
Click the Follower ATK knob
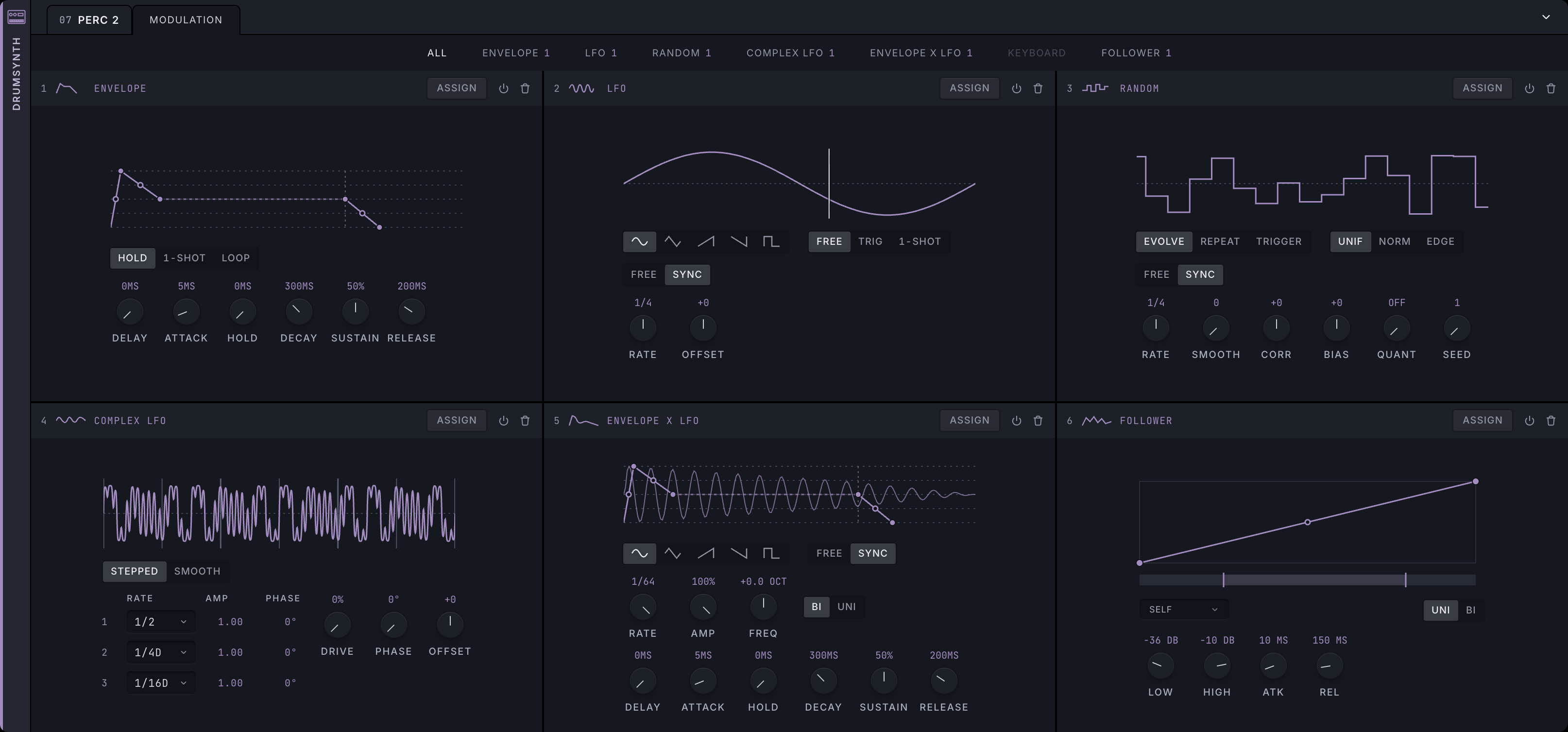(1273, 665)
